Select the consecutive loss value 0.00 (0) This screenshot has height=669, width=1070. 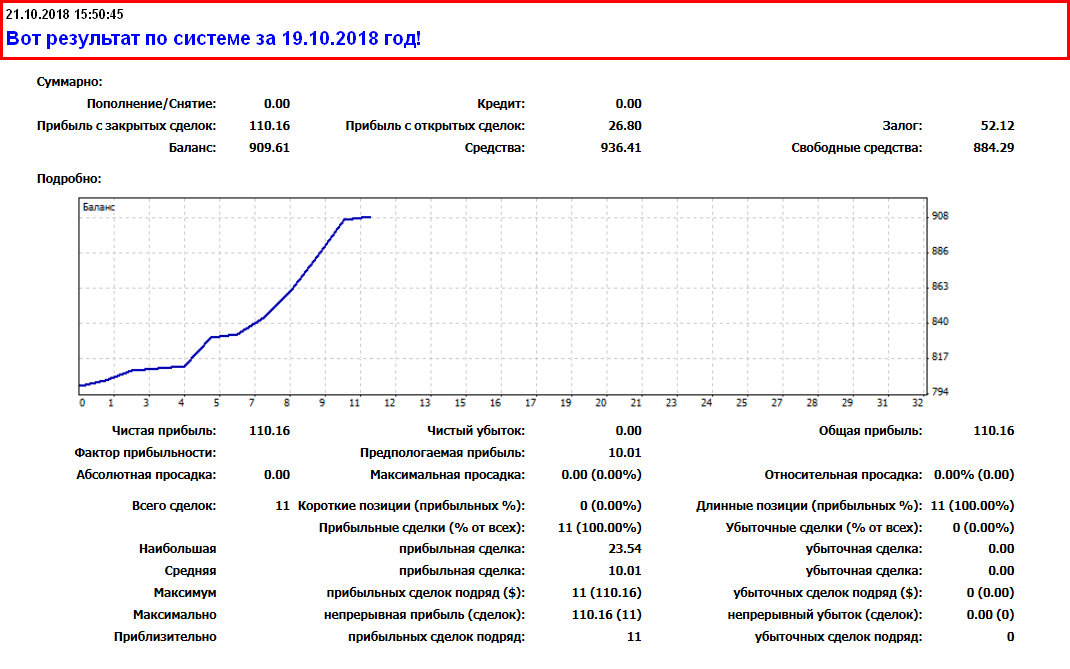(990, 614)
